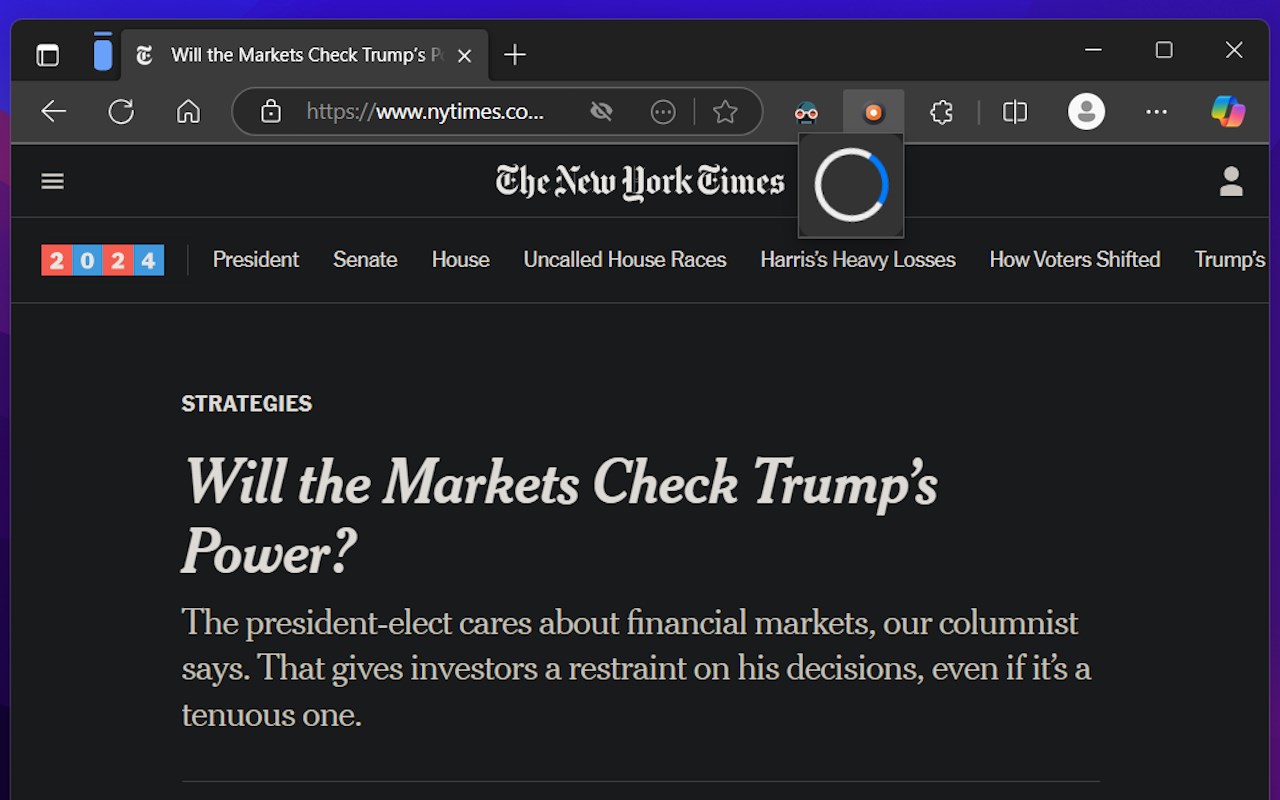This screenshot has width=1280, height=800.
Task: Click the browser back arrow
Action: click(x=54, y=112)
